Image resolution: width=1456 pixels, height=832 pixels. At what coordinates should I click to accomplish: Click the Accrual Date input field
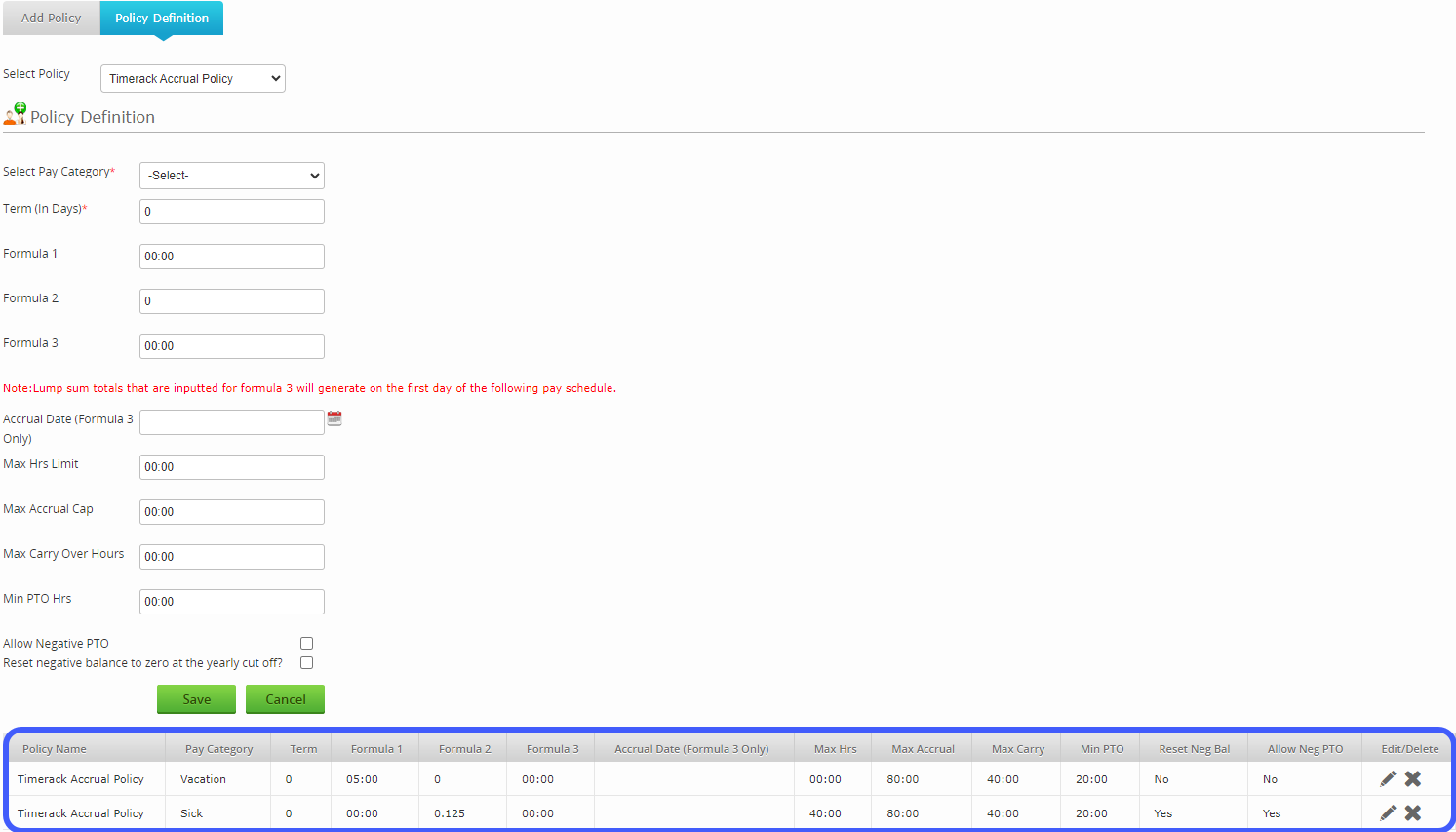pos(232,422)
